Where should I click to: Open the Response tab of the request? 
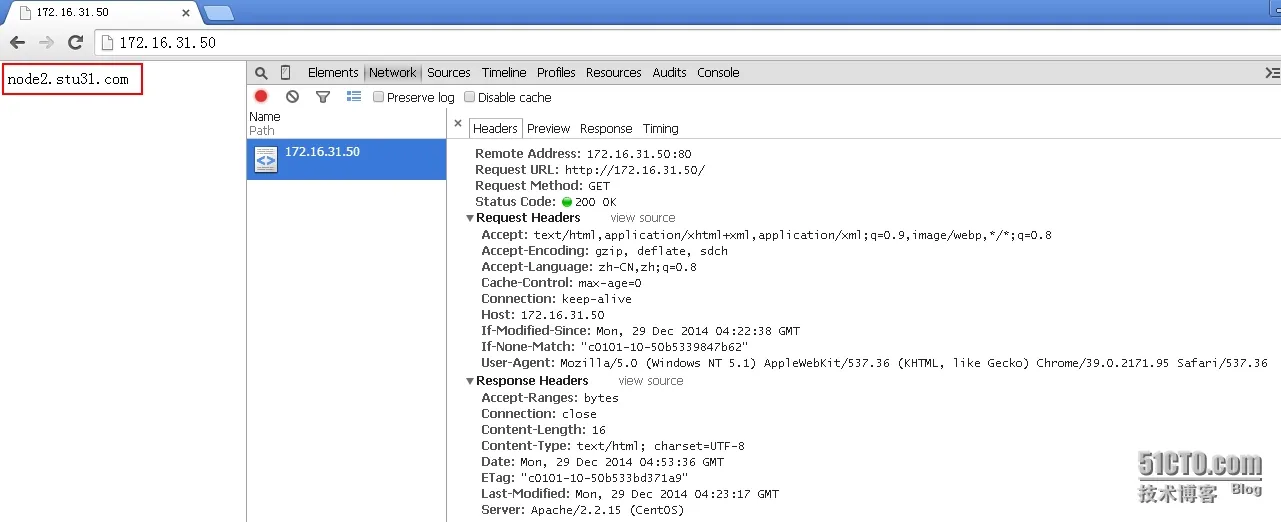point(606,129)
